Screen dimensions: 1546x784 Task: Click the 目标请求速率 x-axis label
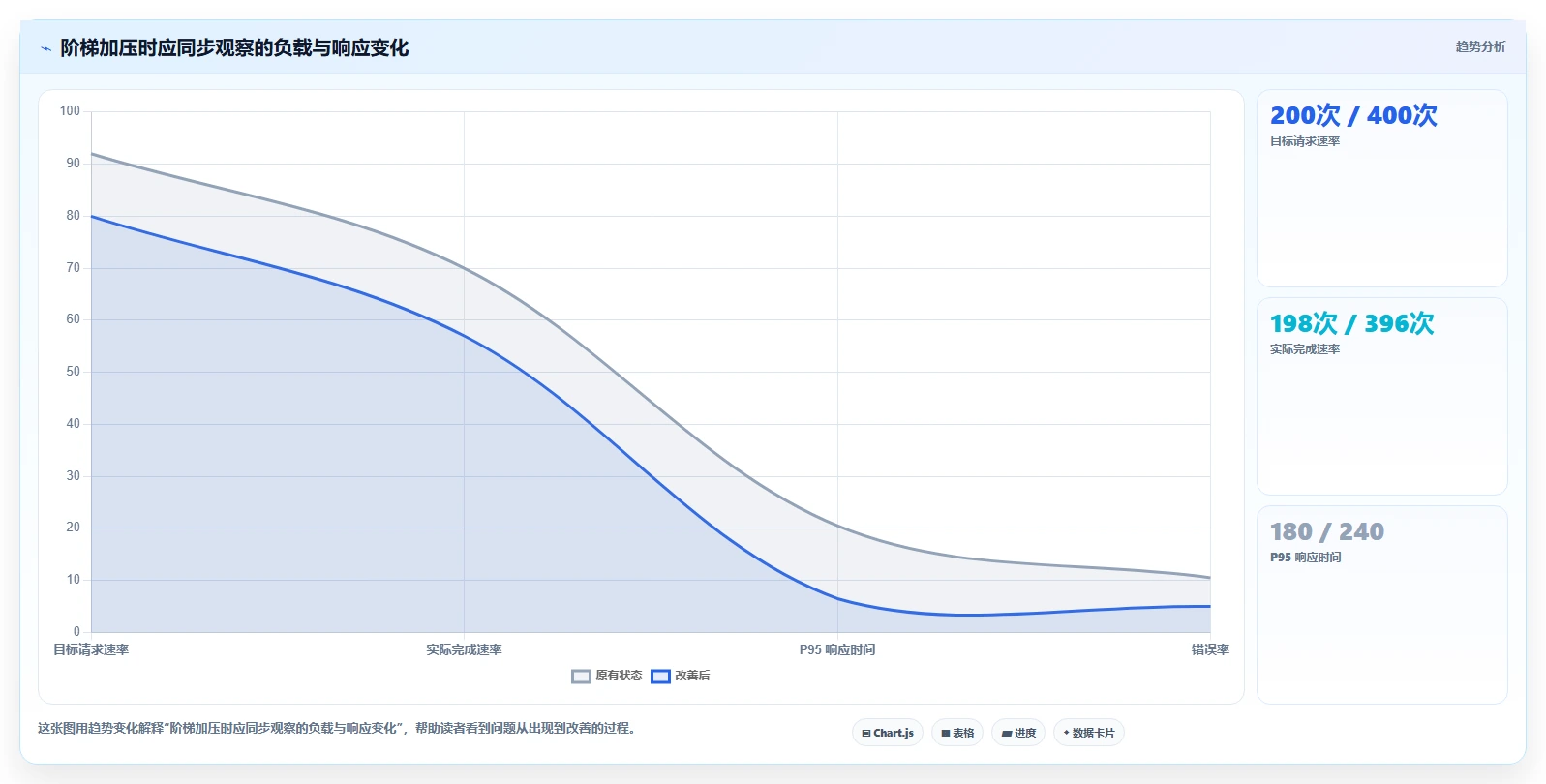tap(91, 649)
